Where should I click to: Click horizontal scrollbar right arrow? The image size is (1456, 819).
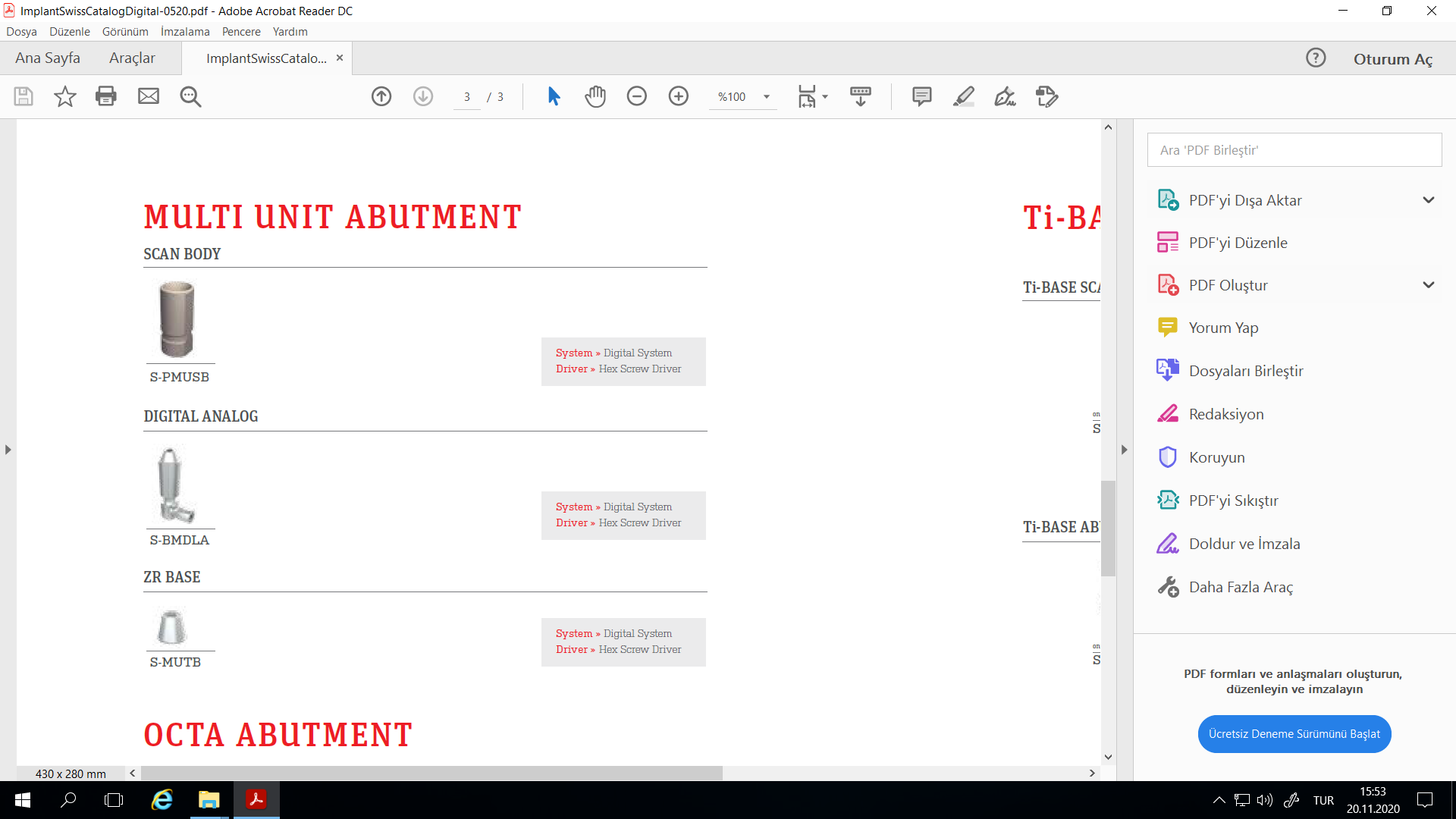1092,773
